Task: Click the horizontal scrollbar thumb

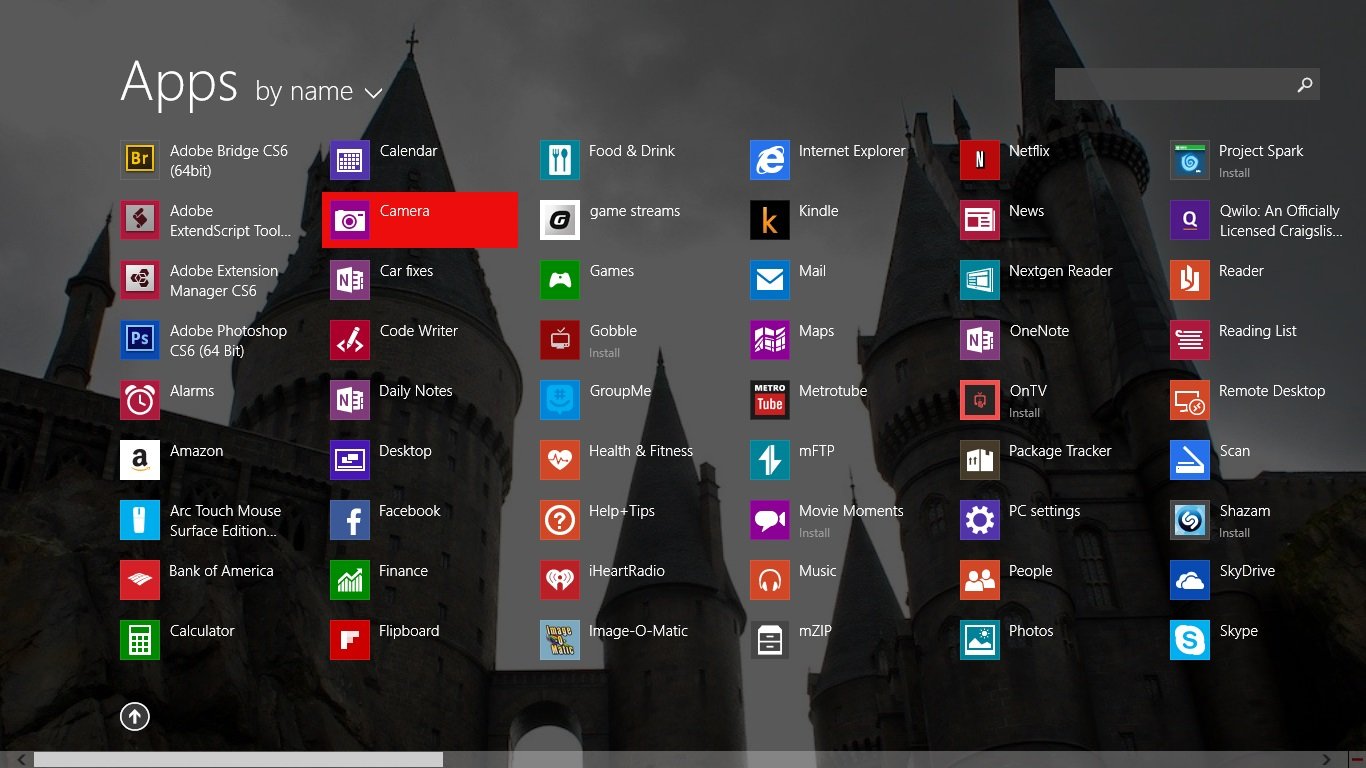Action: pyautogui.click(x=238, y=760)
